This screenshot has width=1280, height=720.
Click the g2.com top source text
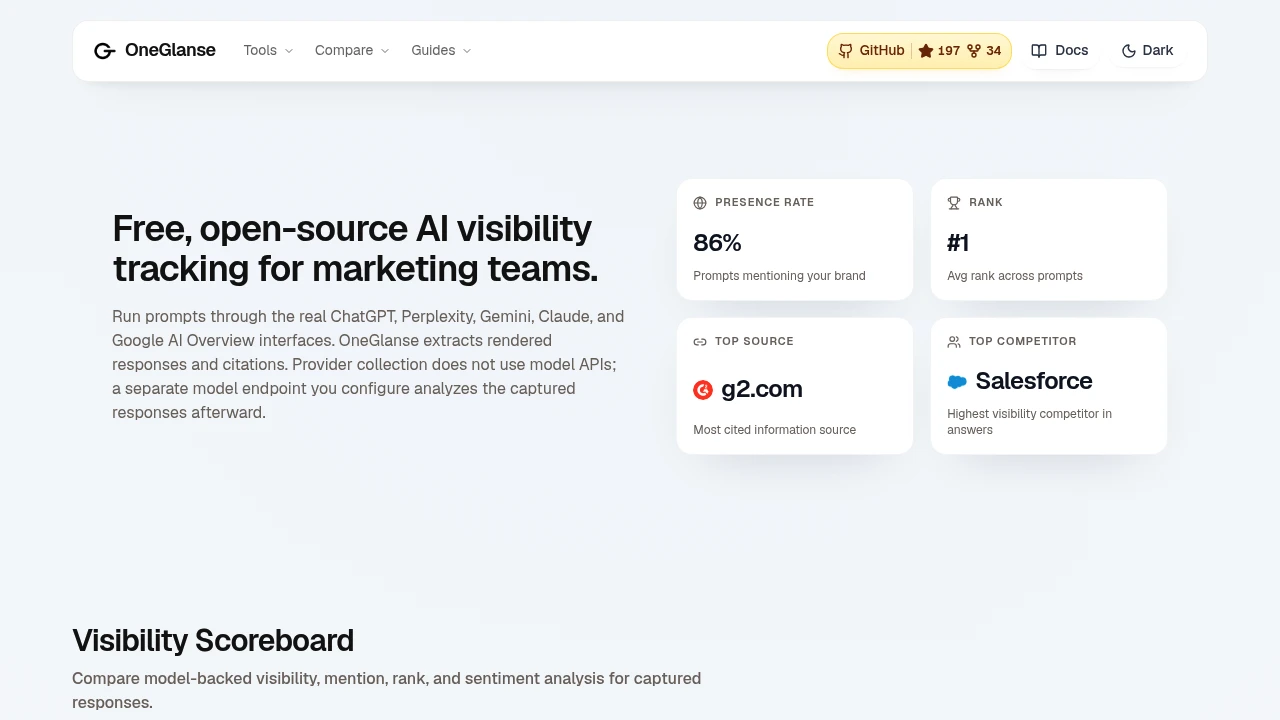click(762, 390)
